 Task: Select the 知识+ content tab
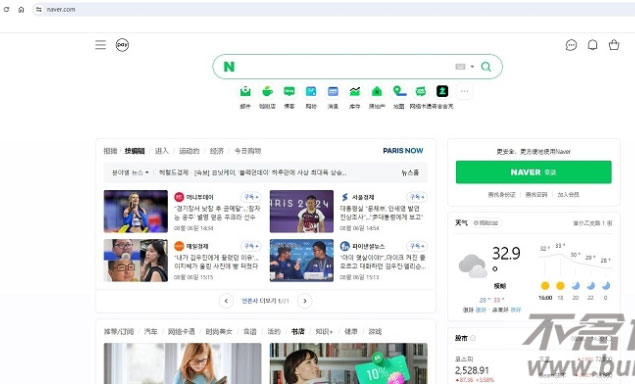(324, 331)
